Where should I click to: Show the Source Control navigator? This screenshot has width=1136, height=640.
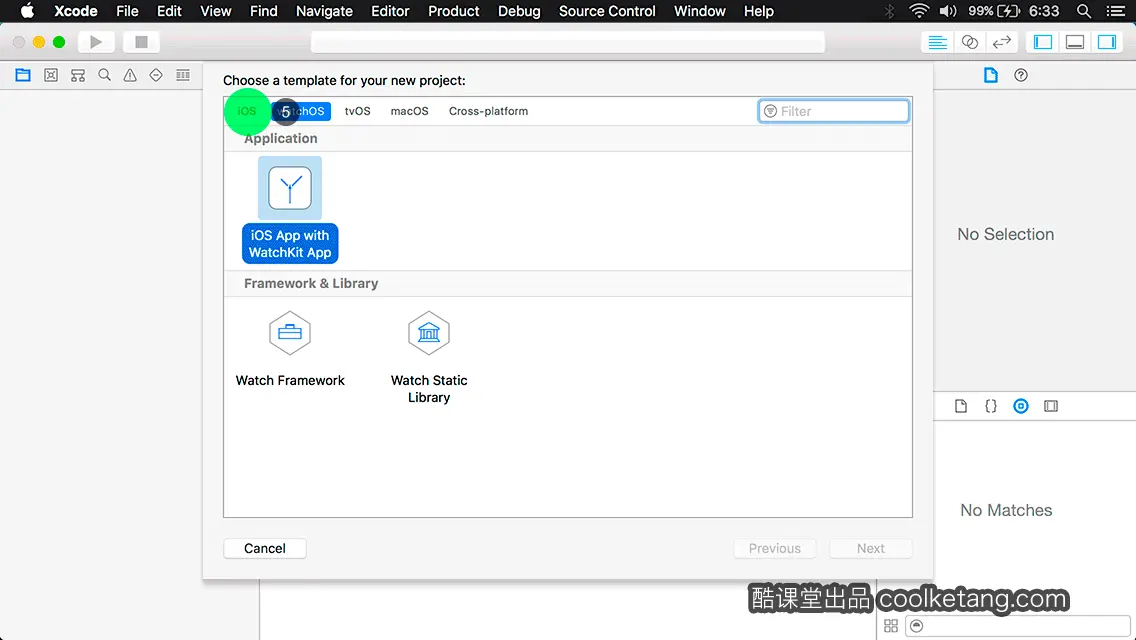pyautogui.click(x=51, y=75)
